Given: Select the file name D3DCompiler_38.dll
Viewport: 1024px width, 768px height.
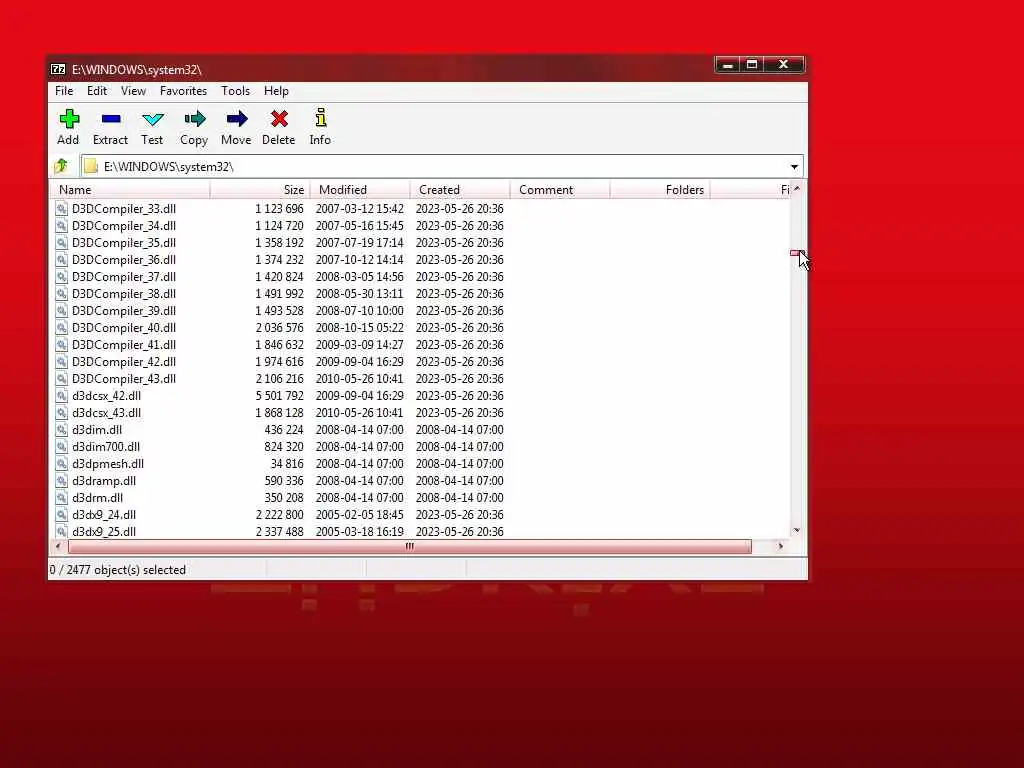Looking at the screenshot, I should tap(123, 294).
